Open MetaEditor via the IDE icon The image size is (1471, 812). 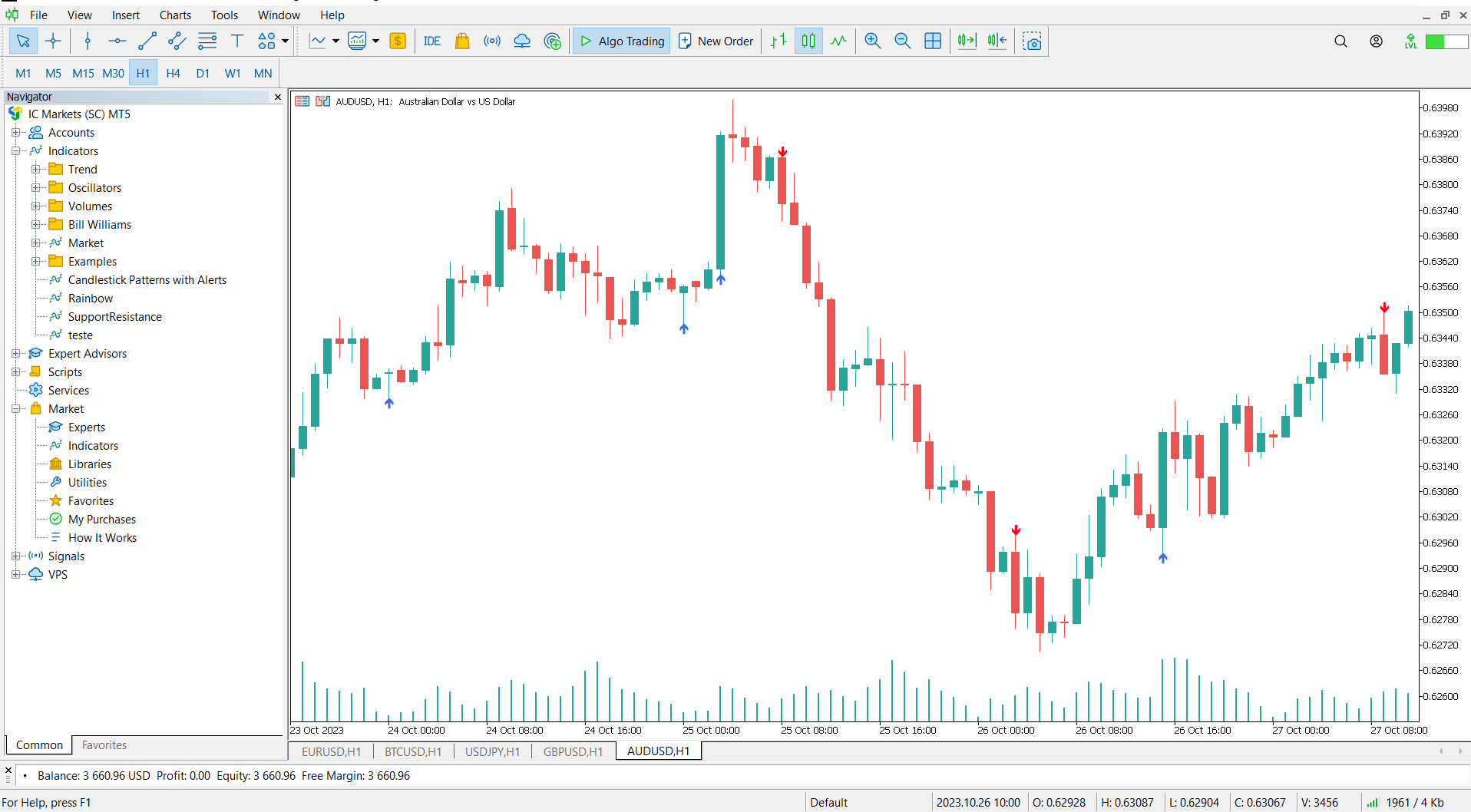click(431, 41)
